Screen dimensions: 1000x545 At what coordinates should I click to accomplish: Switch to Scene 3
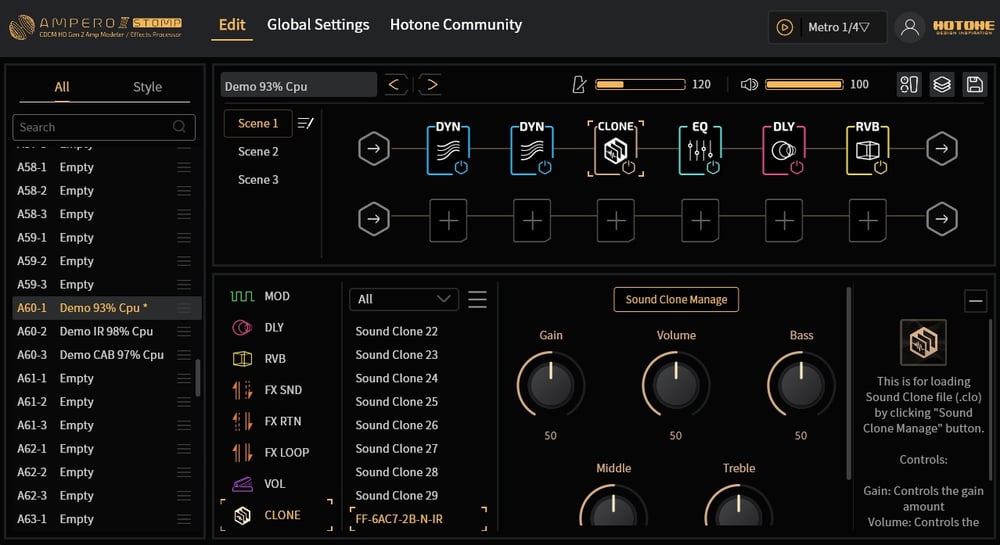point(258,180)
